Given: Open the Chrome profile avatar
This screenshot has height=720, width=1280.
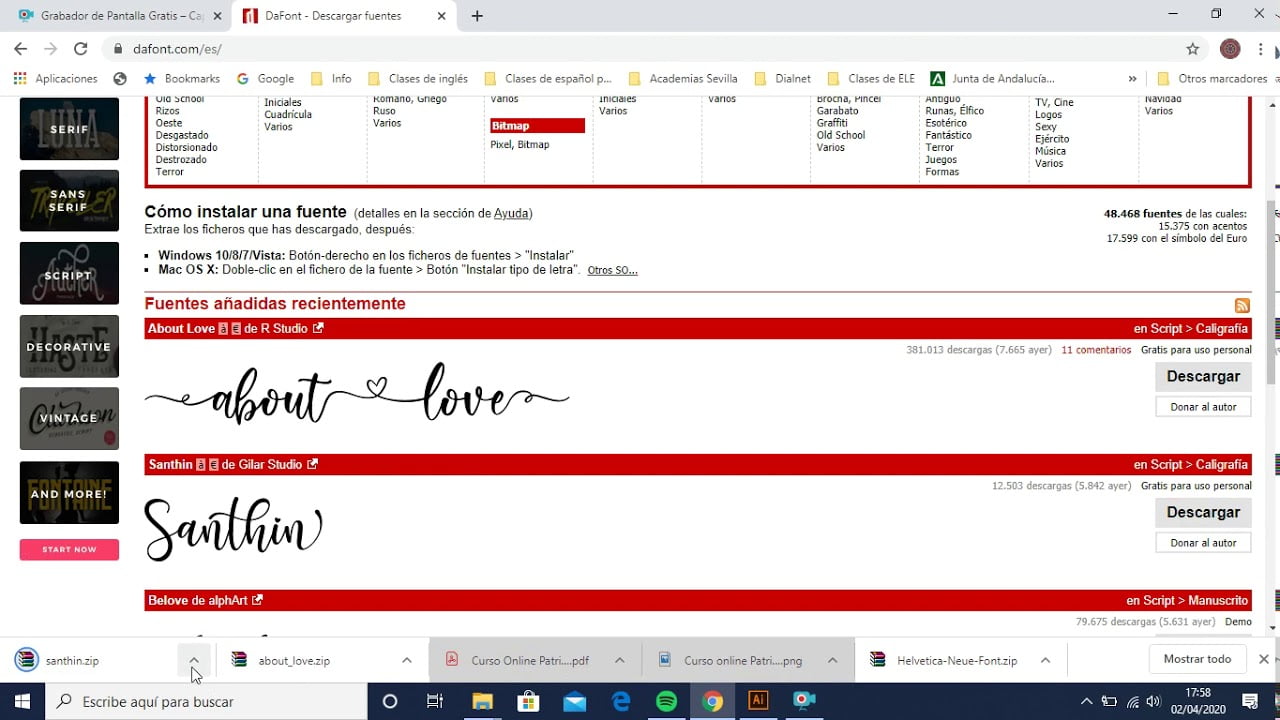Looking at the screenshot, I should click(1230, 48).
